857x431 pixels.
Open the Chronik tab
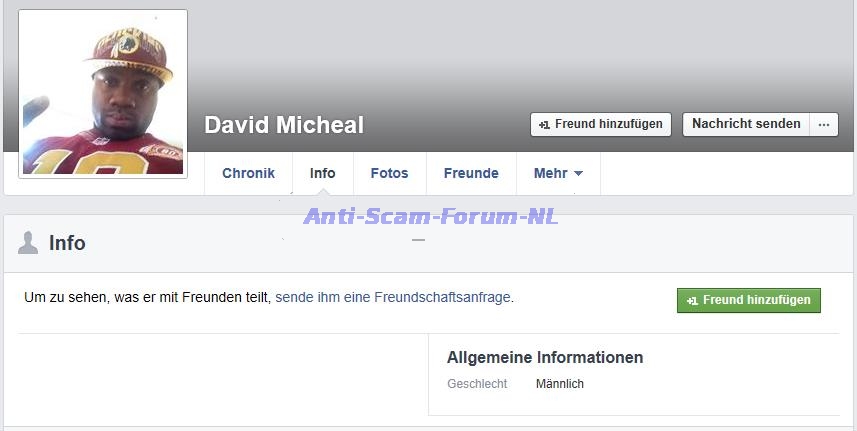click(x=248, y=173)
